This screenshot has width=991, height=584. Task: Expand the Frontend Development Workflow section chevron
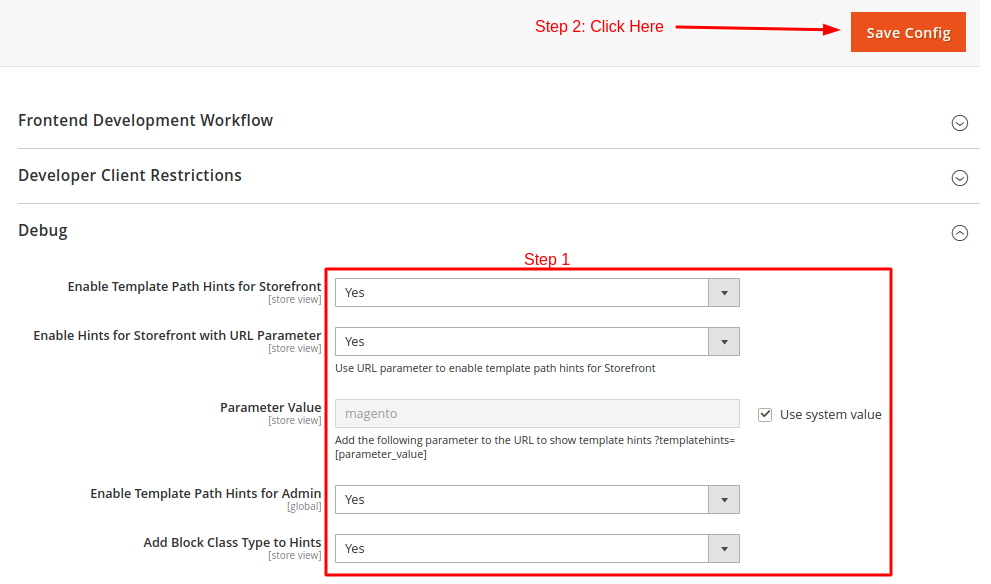[959, 123]
